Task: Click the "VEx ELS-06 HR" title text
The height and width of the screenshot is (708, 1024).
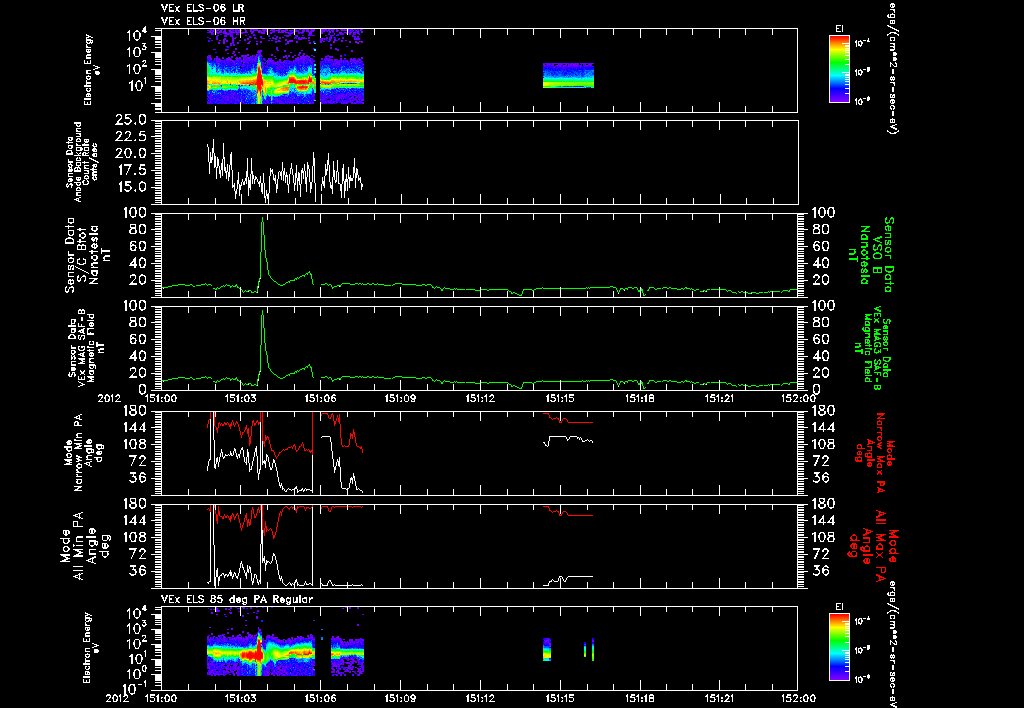Action: click(202, 21)
